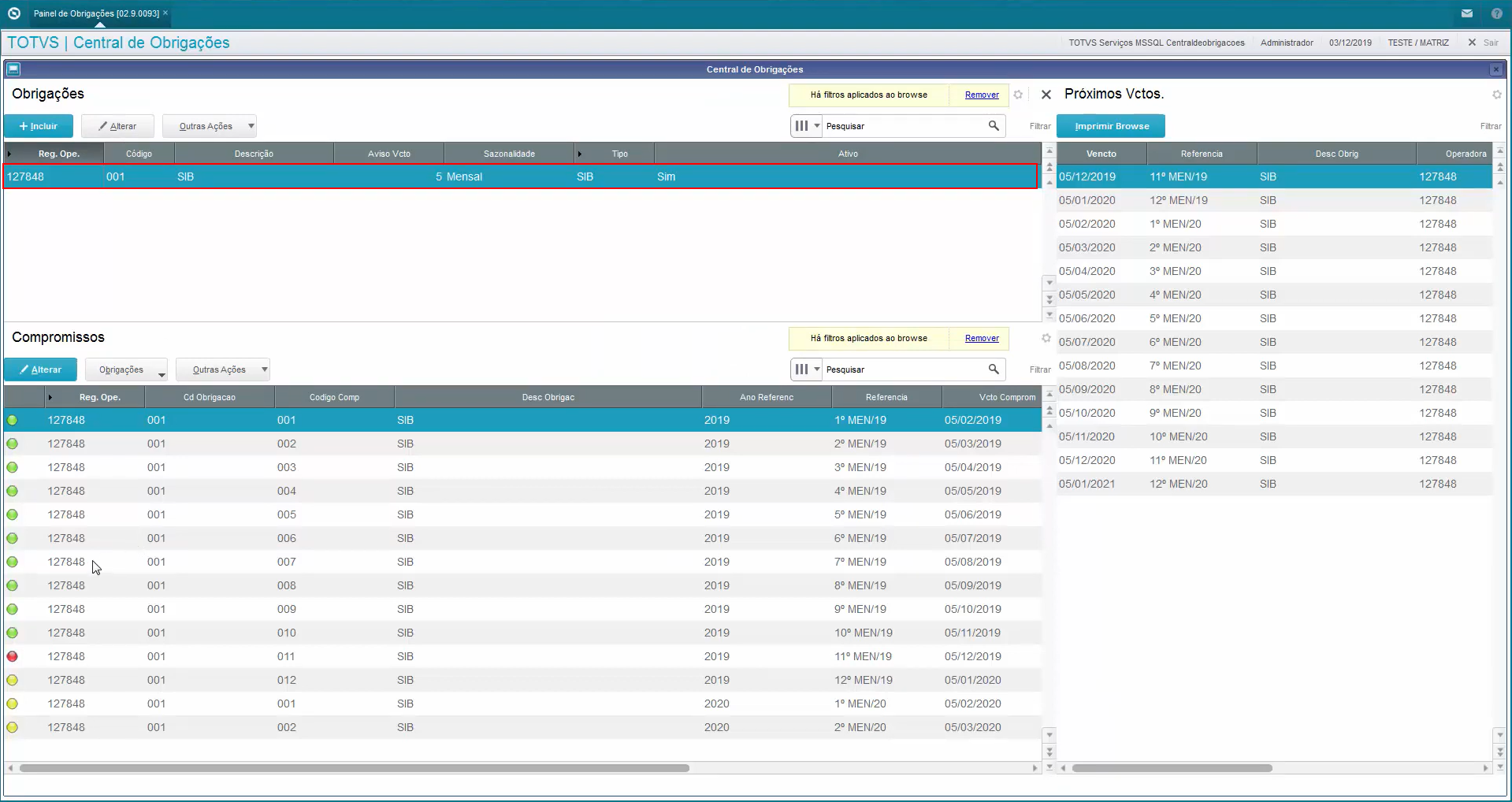The height and width of the screenshot is (802, 1512).
Task: Select Obrigações row 127848 SIB Mensal
Action: [x=521, y=176]
